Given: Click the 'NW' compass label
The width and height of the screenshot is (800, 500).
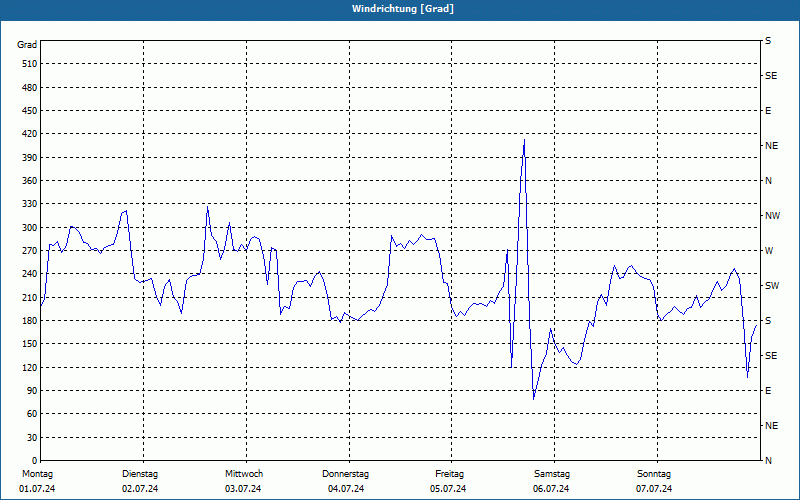Looking at the screenshot, I should 772,216.
